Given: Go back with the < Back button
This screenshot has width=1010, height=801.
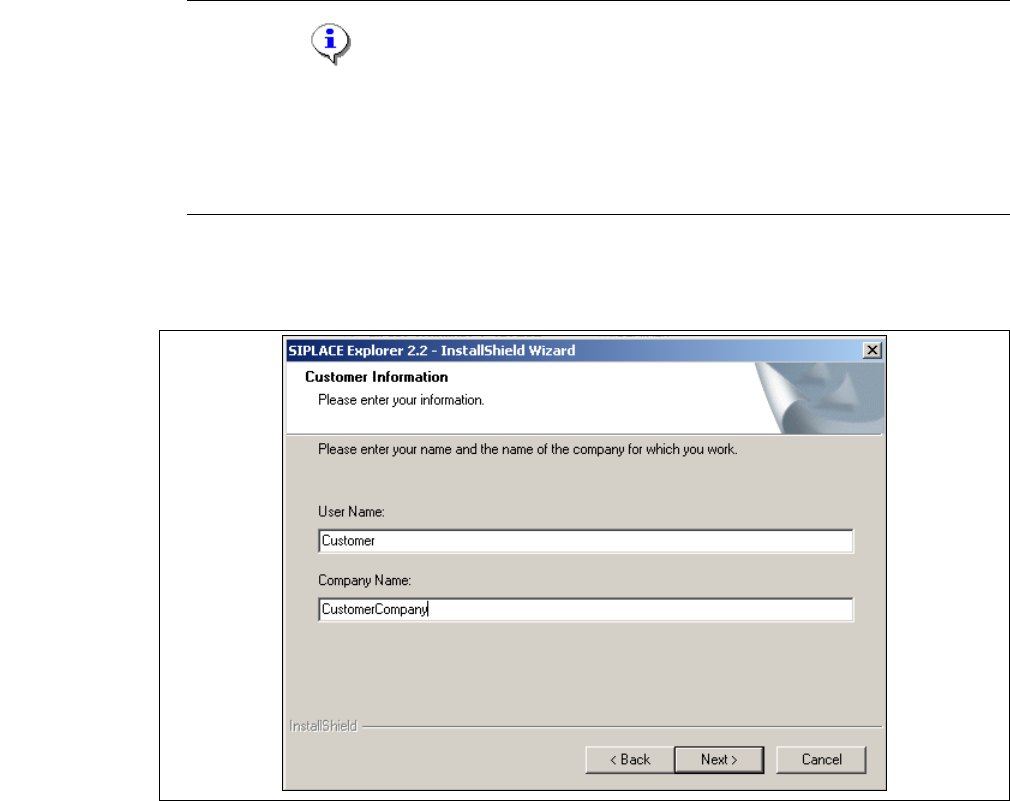Looking at the screenshot, I should click(x=630, y=760).
